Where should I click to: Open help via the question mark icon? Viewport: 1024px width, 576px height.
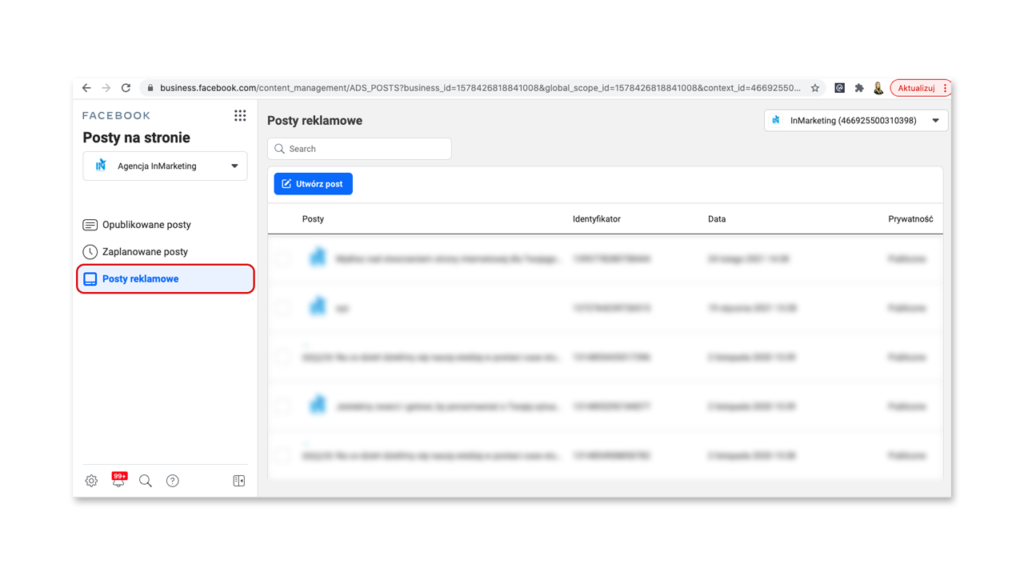tap(172, 481)
